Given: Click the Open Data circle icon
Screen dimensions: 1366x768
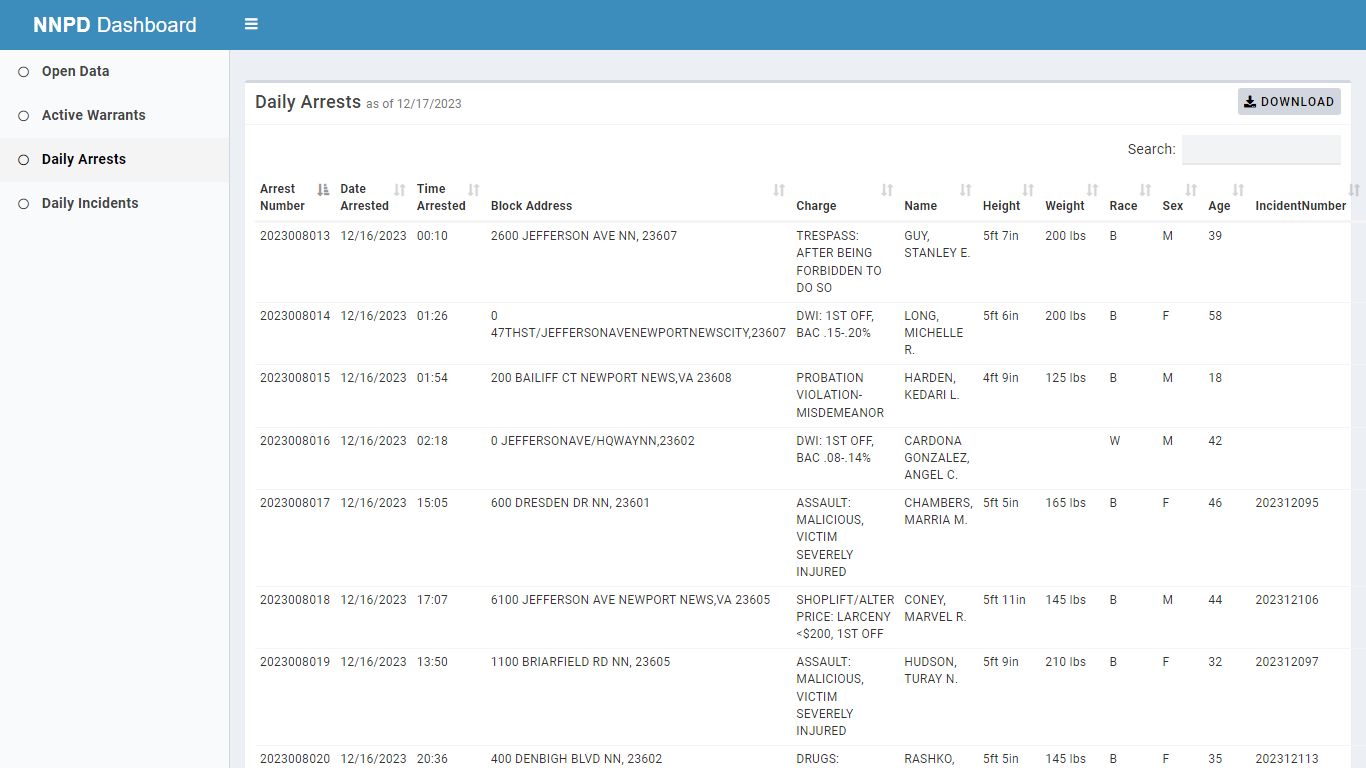Looking at the screenshot, I should point(24,72).
